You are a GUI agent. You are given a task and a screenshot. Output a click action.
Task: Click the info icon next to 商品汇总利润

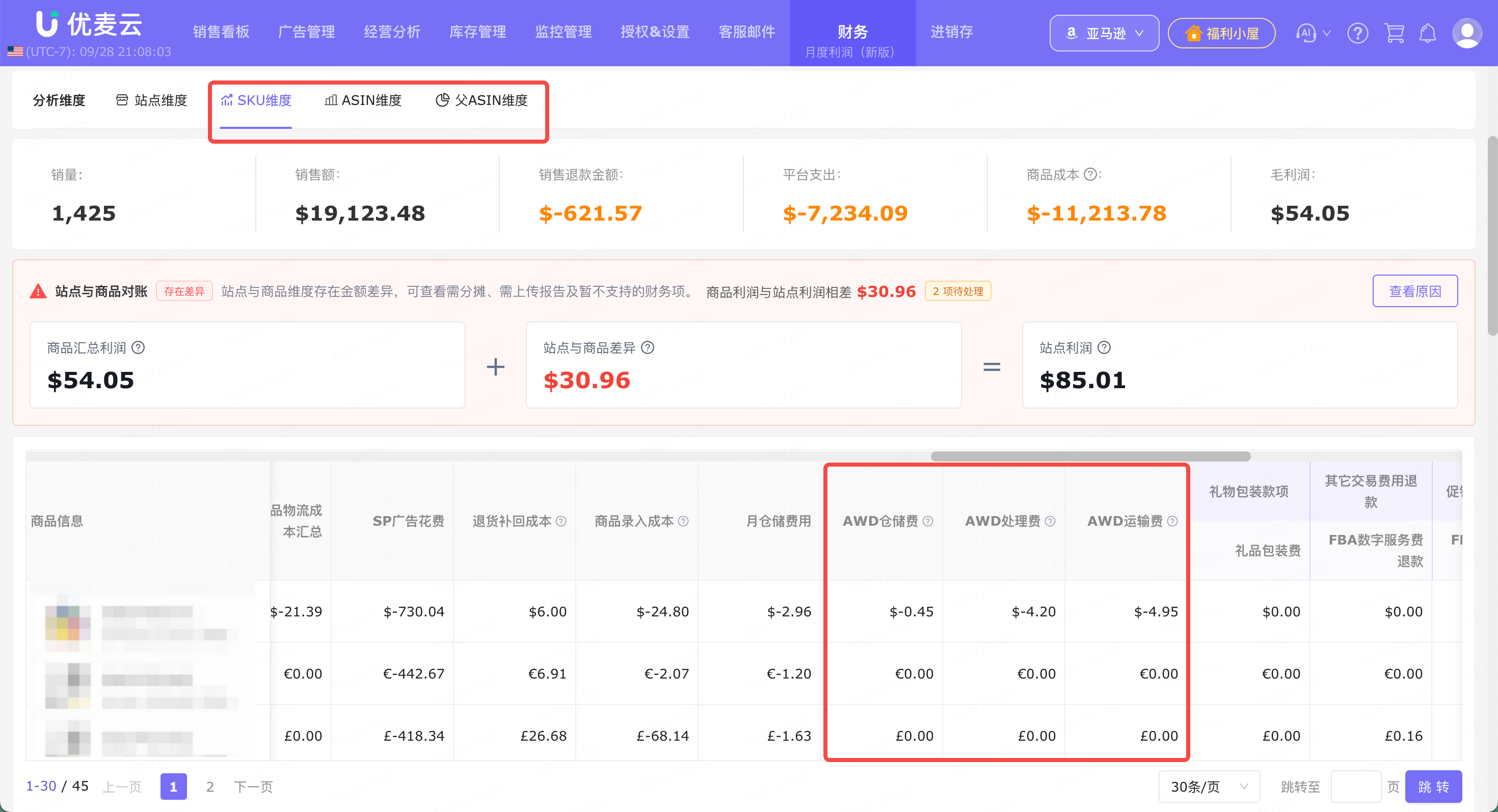point(139,347)
